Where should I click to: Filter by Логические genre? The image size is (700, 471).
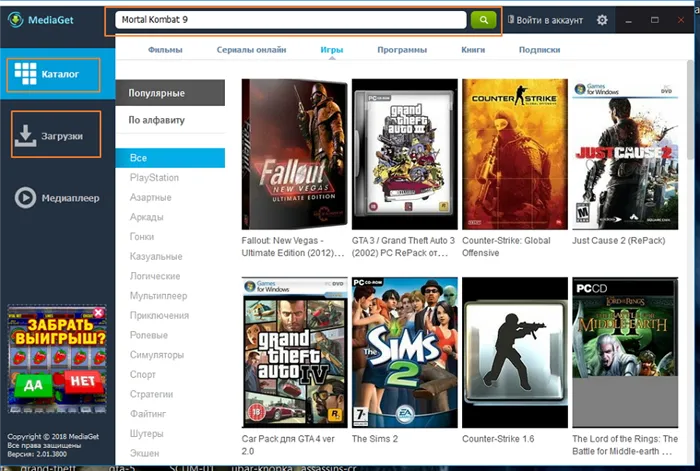pyautogui.click(x=155, y=276)
